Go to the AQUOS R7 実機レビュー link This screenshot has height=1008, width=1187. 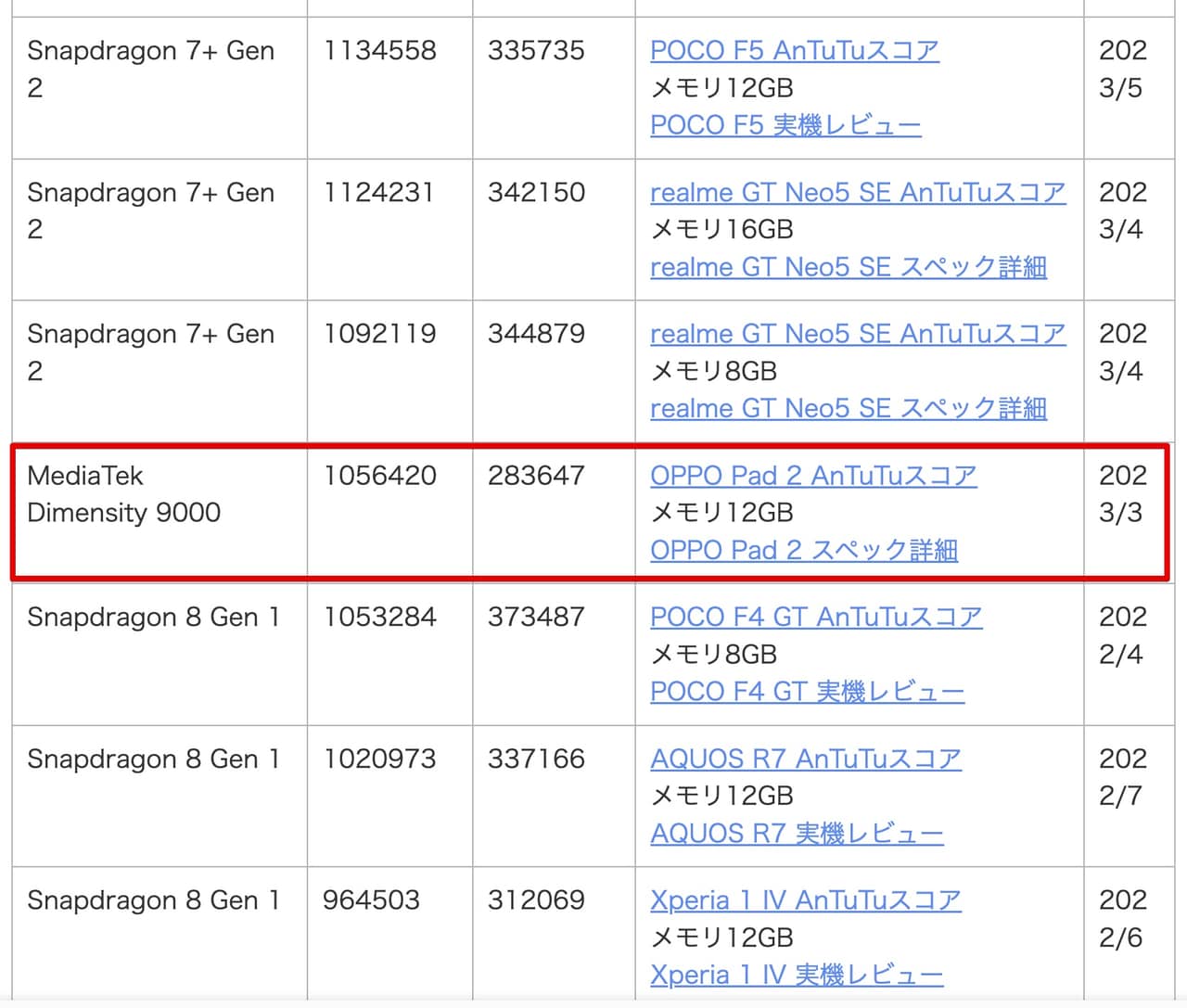coord(797,834)
